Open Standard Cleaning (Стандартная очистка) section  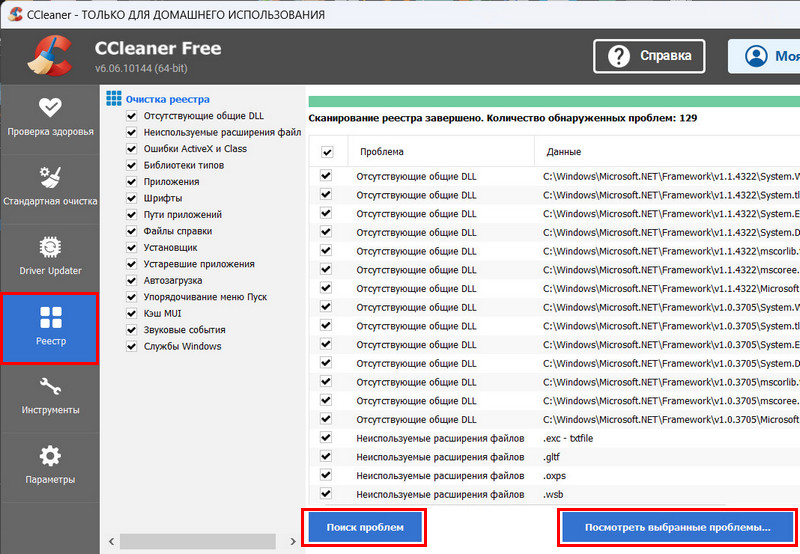[x=50, y=187]
